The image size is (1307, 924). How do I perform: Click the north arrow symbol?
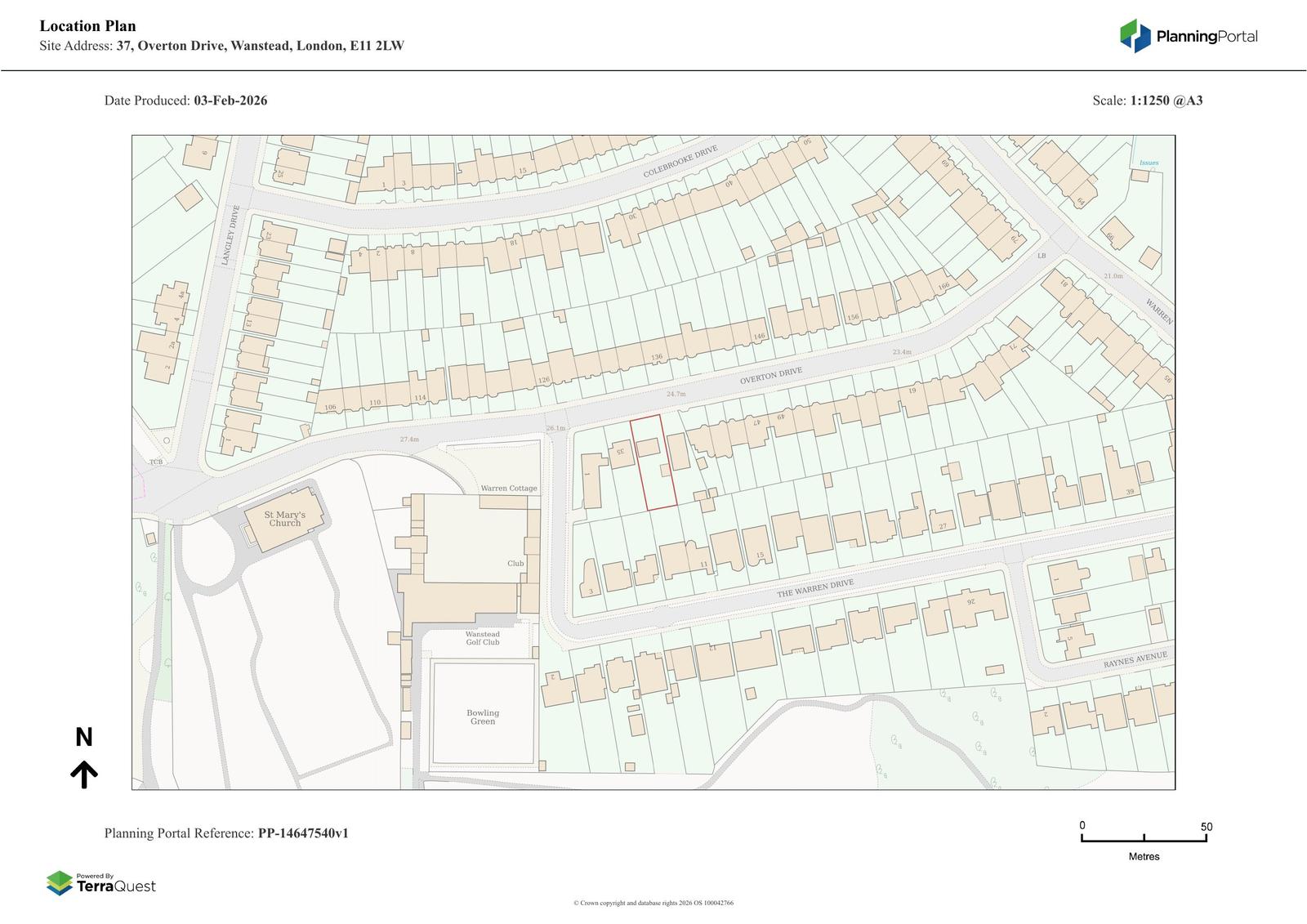(x=84, y=774)
